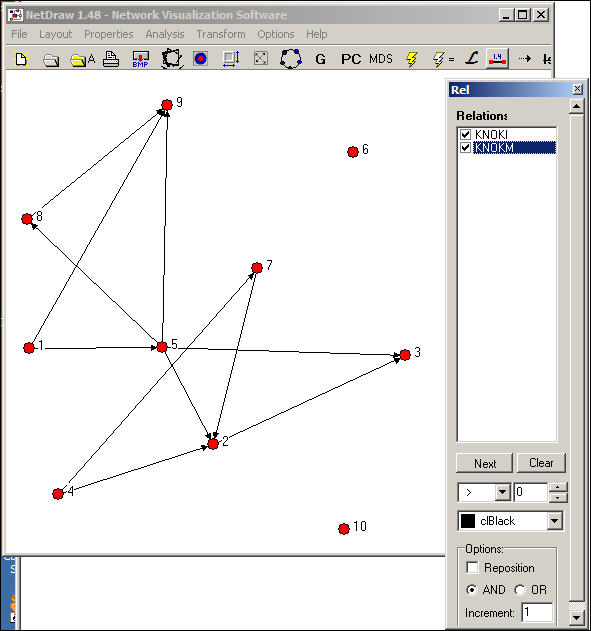This screenshot has height=631, width=591.
Task: Toggle the tie strength 1.4 red line icon
Action: point(497,59)
